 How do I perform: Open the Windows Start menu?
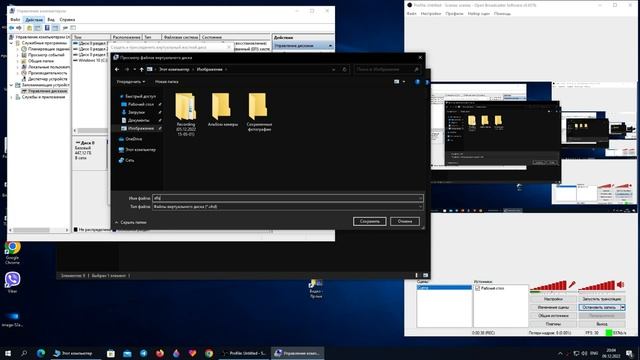[8, 353]
